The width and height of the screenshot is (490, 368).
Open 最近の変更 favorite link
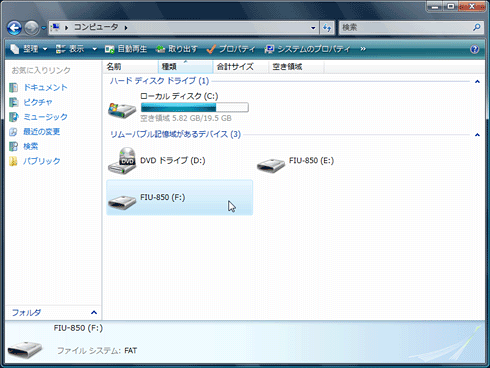point(41,132)
